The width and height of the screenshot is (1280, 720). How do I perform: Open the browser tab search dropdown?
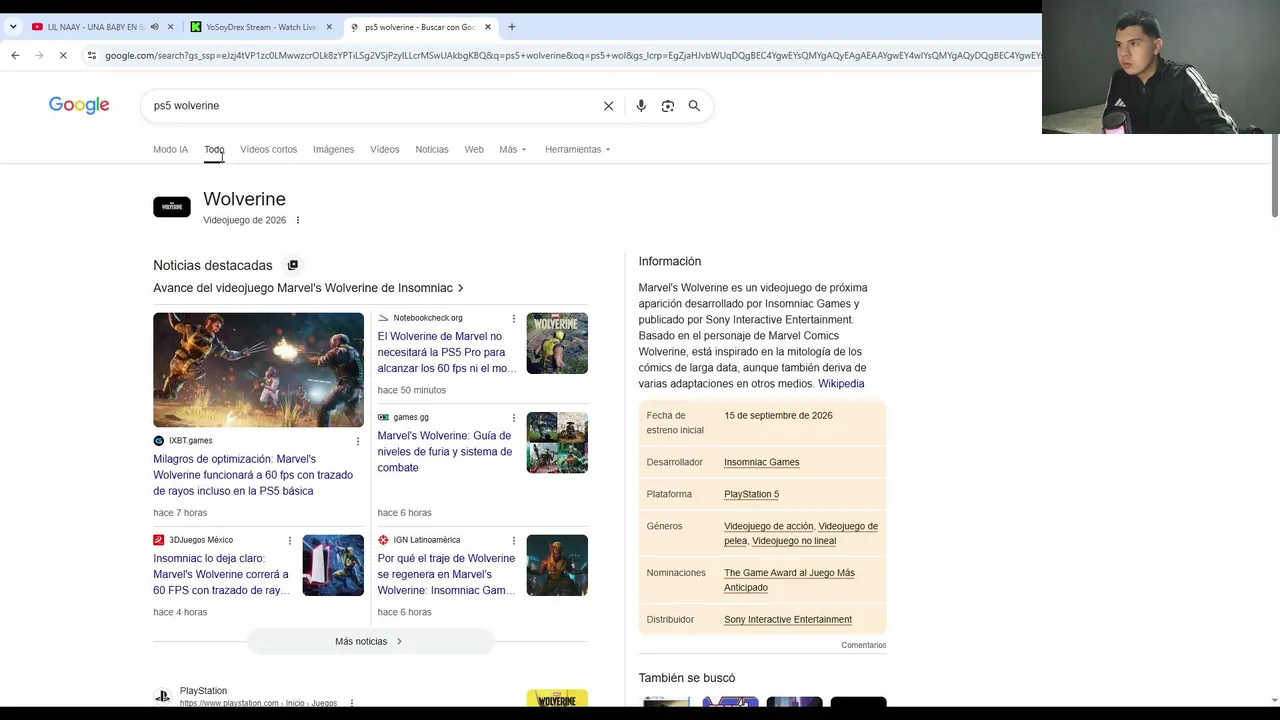[13, 27]
